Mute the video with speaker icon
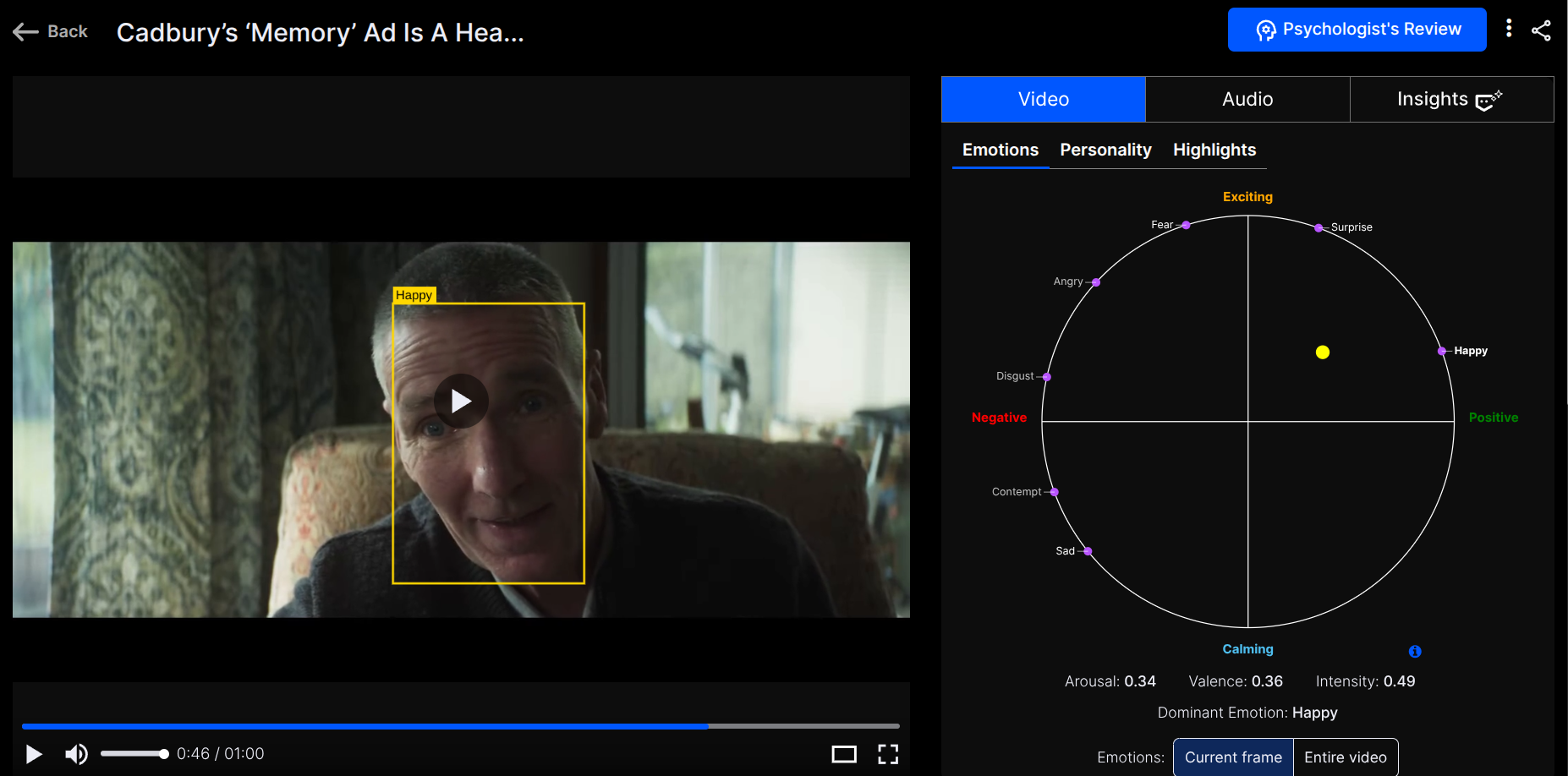 pyautogui.click(x=76, y=754)
